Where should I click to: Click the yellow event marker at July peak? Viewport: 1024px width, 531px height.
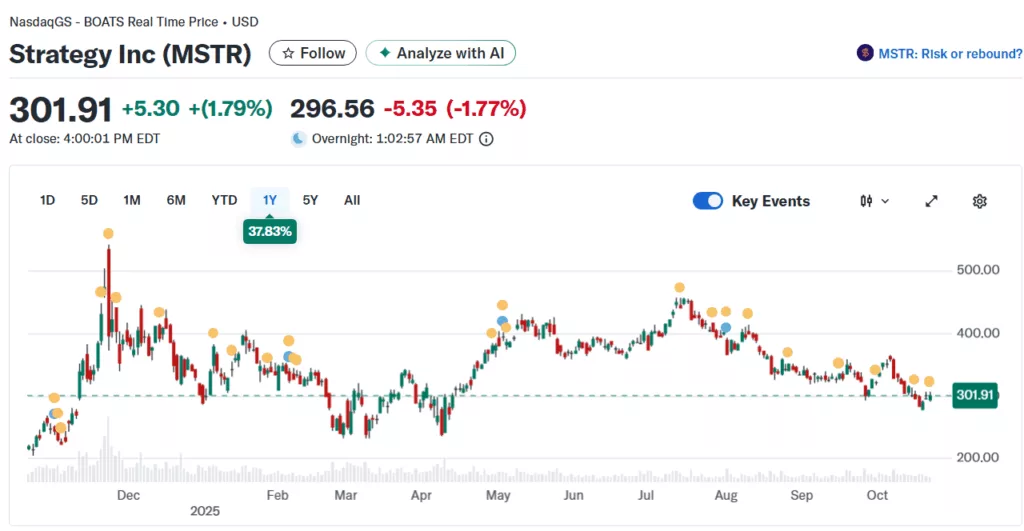coord(680,288)
